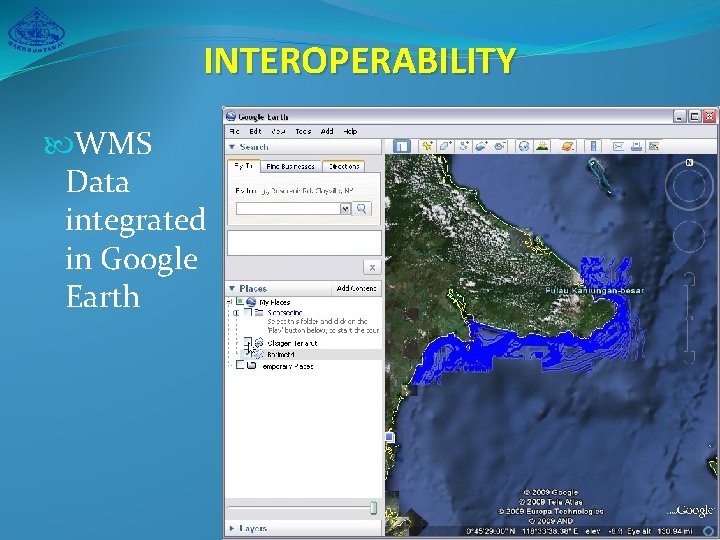Open the File menu
The image size is (720, 540).
(x=234, y=131)
